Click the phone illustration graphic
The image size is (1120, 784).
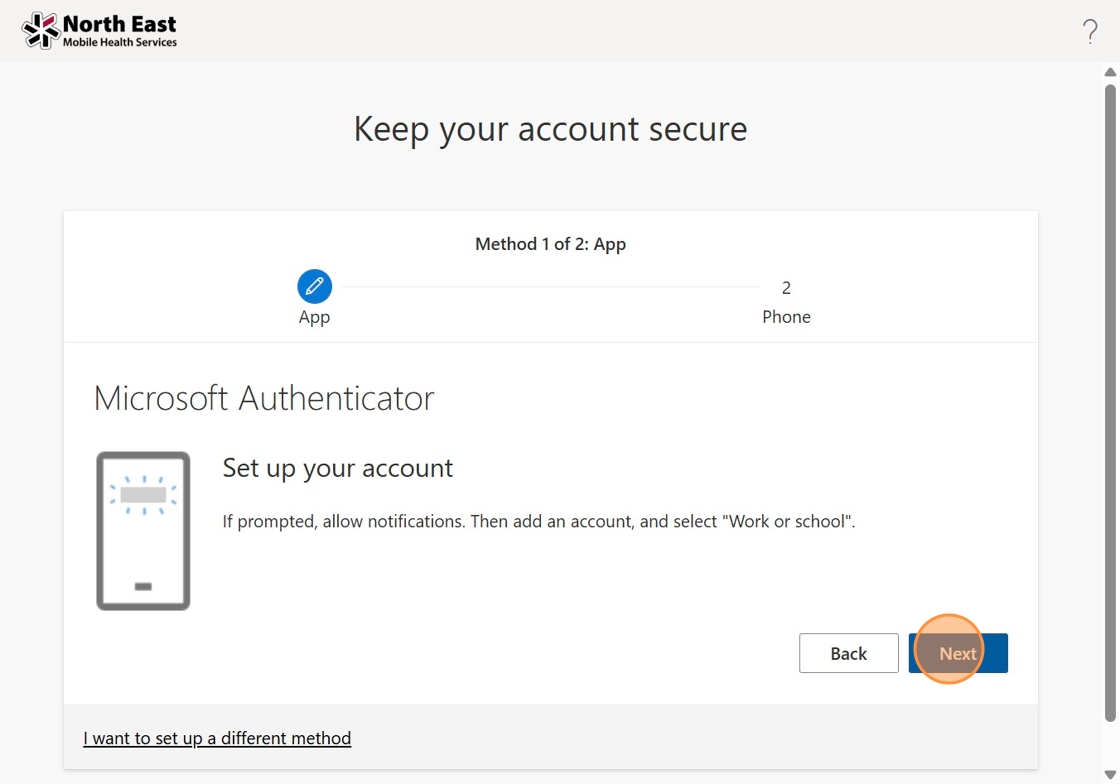(x=143, y=530)
